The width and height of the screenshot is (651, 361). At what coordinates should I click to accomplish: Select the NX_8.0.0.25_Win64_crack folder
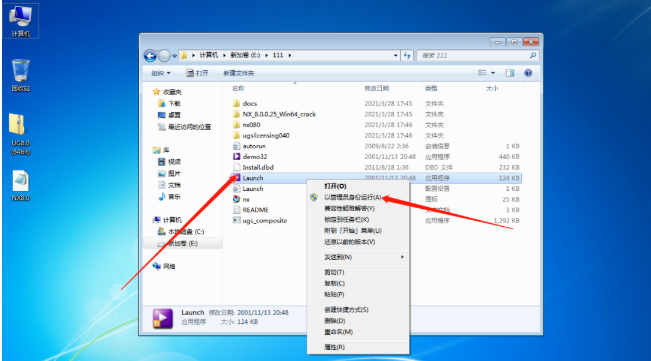pos(274,114)
